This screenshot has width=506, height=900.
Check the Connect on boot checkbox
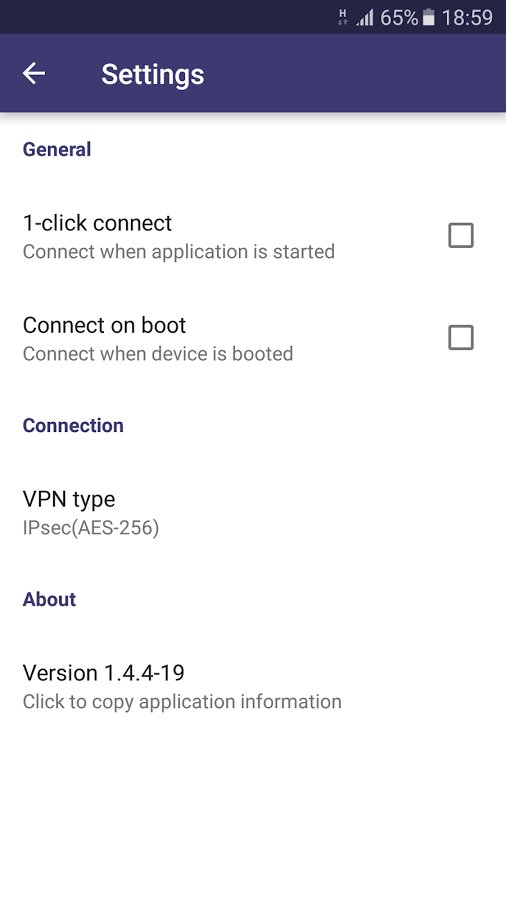[x=461, y=338]
